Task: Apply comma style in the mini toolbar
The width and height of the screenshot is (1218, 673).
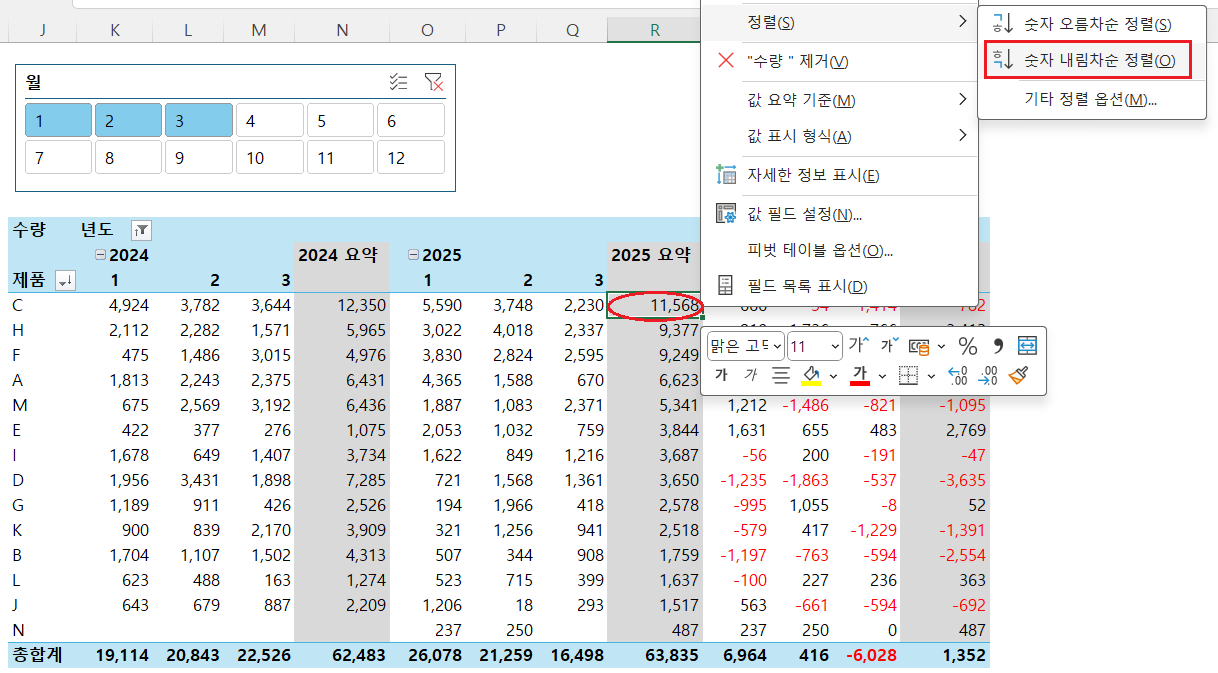Action: [x=997, y=346]
